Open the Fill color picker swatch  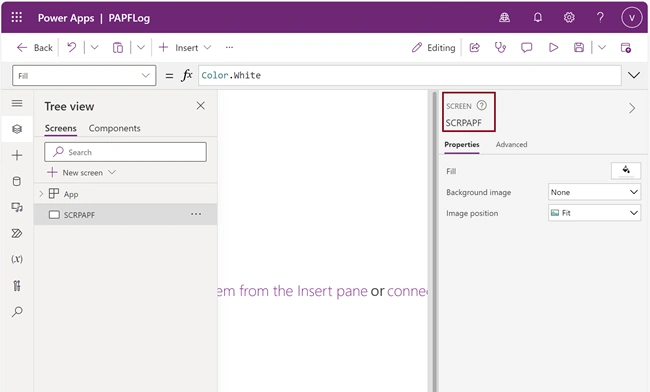(626, 170)
